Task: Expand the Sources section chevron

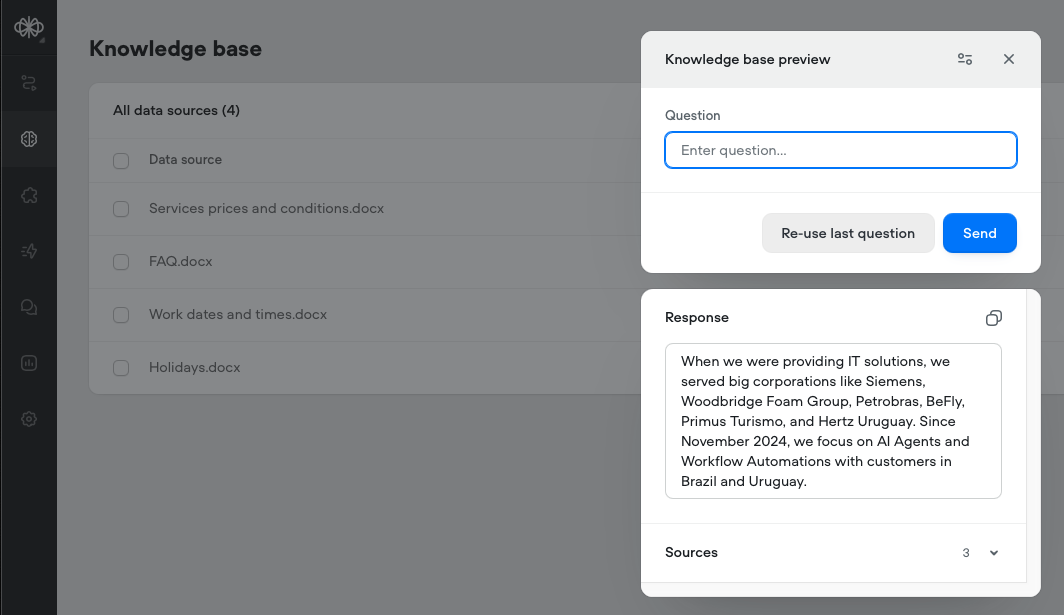Action: coord(994,553)
